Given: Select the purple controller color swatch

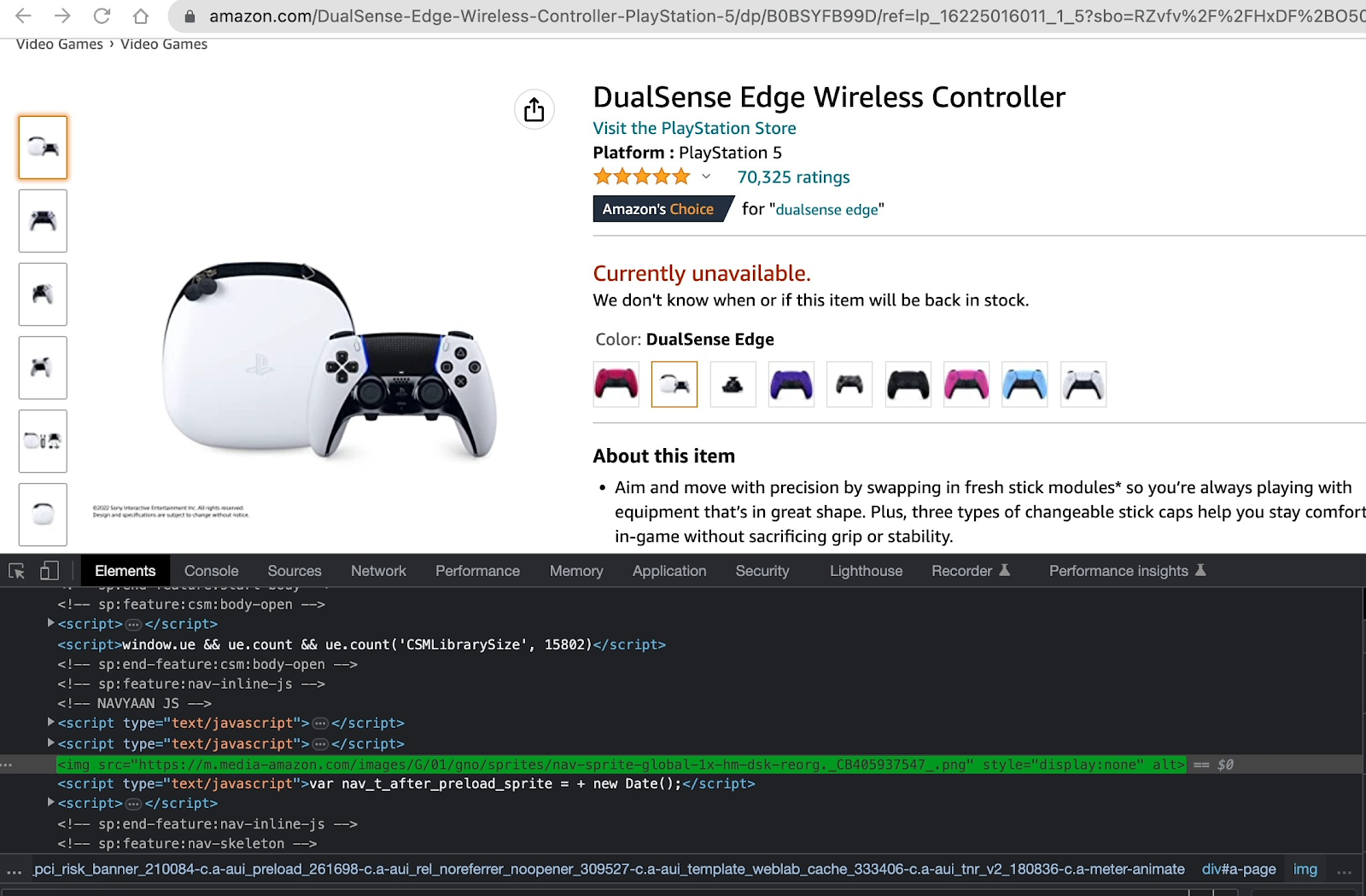Looking at the screenshot, I should (791, 385).
